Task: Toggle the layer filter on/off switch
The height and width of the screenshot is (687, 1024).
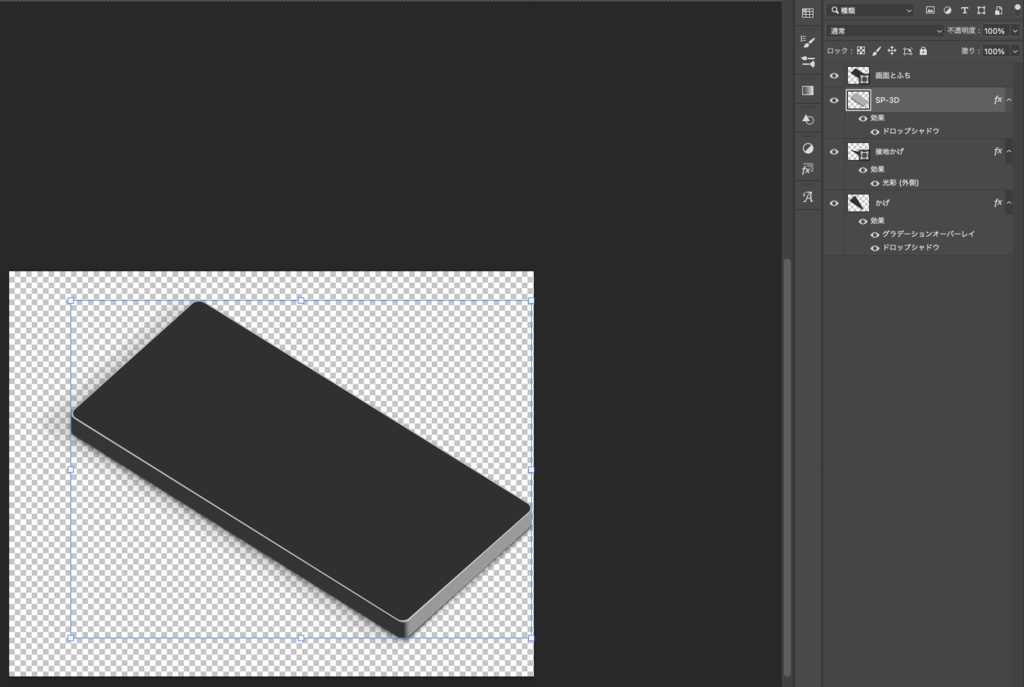Action: click(1017, 8)
